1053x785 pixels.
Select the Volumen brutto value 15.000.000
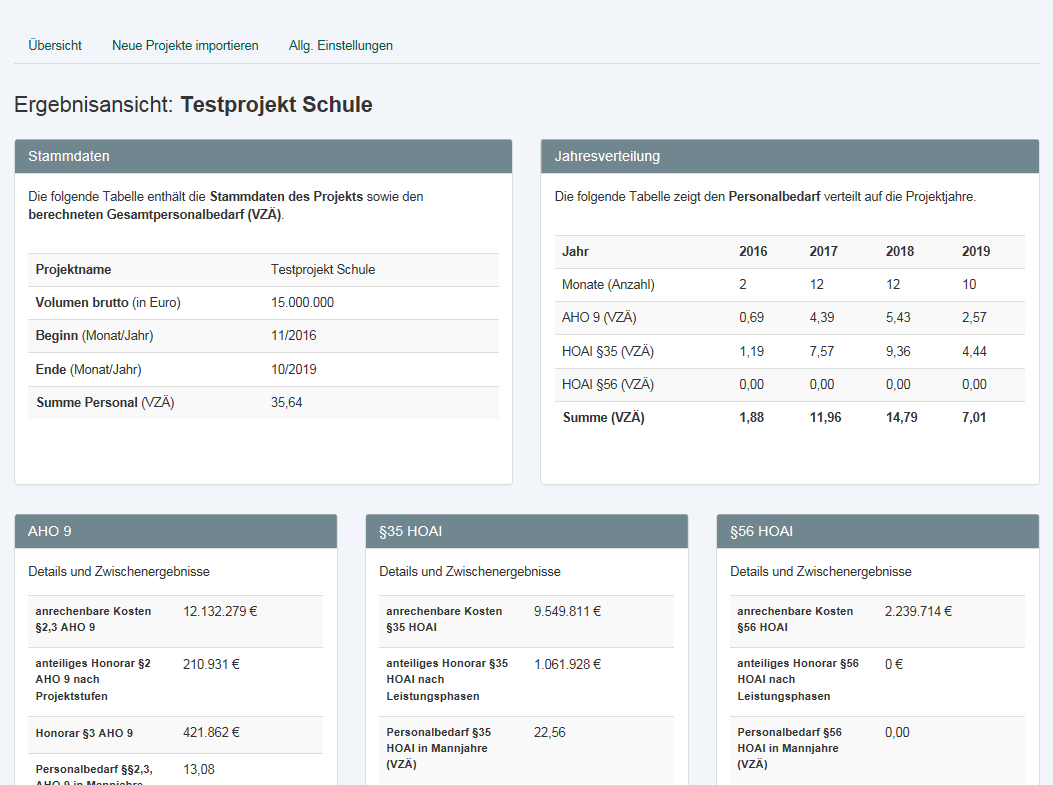[x=302, y=303]
